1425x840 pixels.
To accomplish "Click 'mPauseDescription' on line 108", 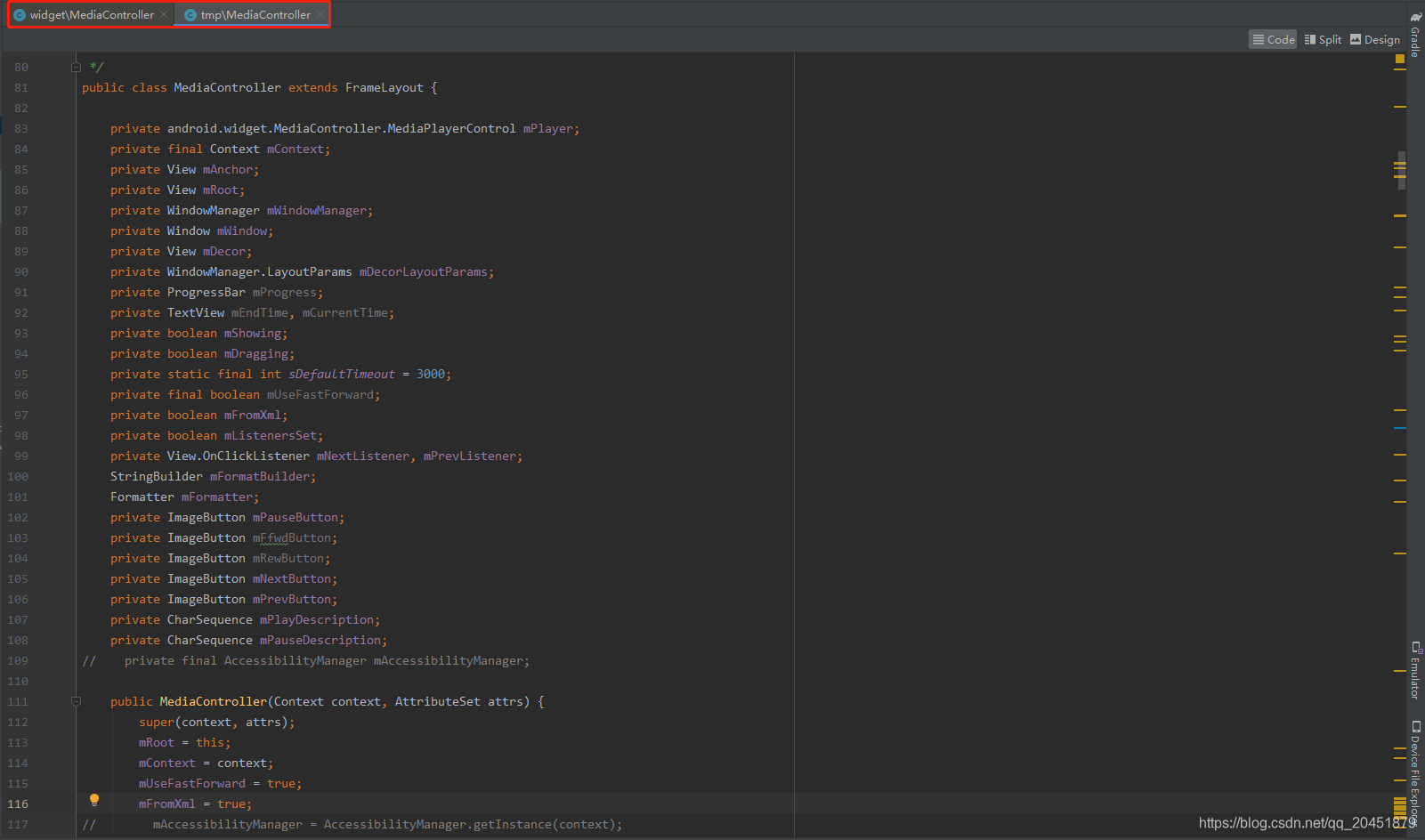I will pos(320,640).
